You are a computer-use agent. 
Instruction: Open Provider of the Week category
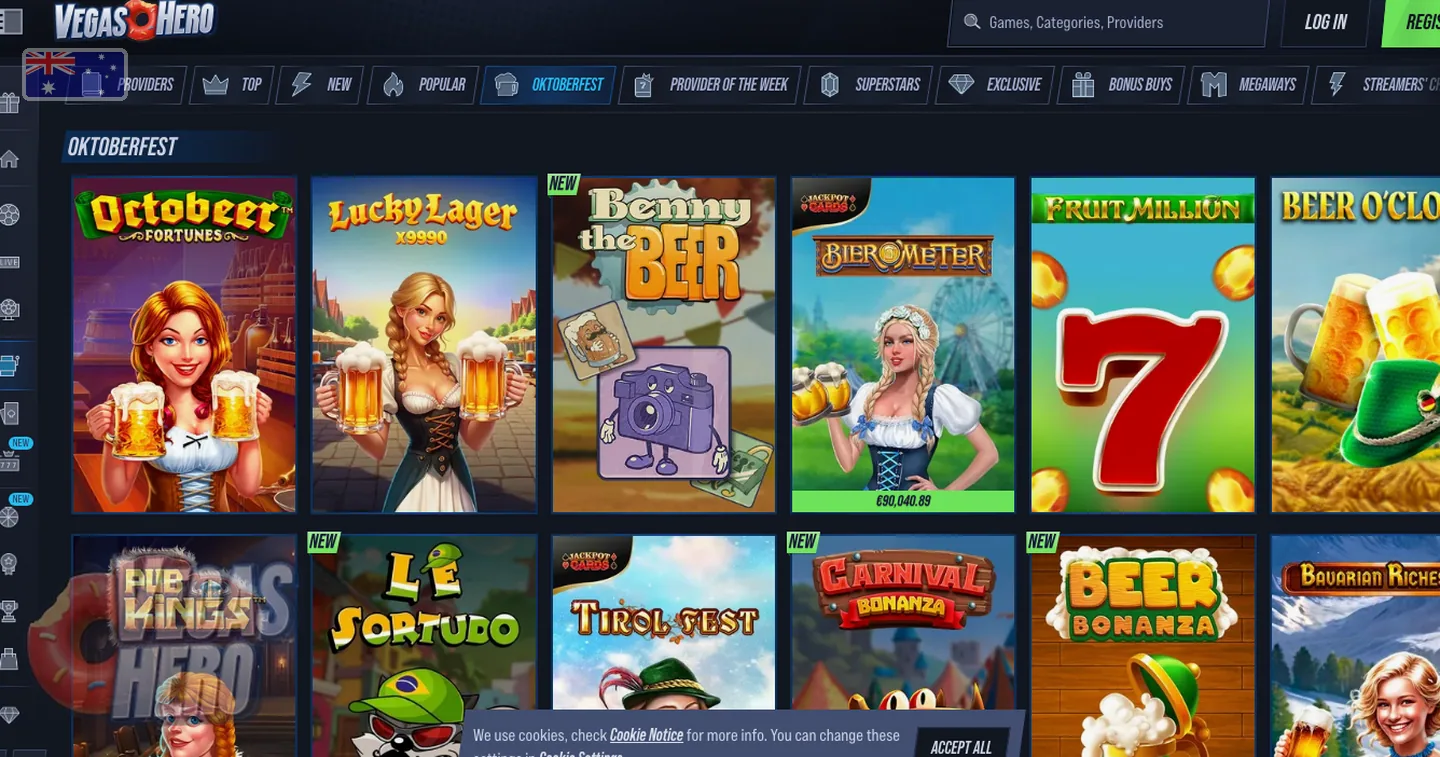pos(711,85)
